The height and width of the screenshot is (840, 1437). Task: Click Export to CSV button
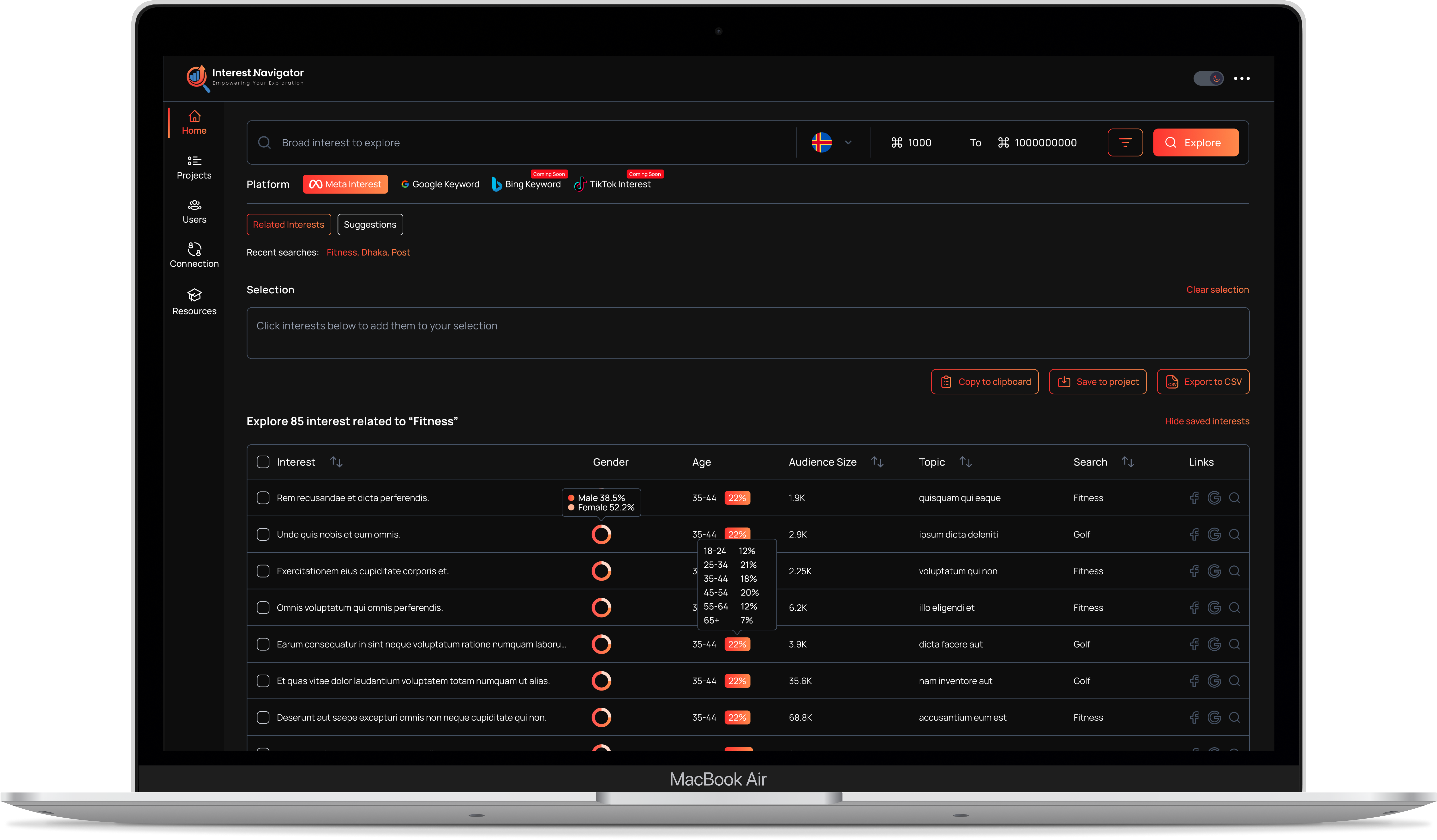(x=1203, y=382)
